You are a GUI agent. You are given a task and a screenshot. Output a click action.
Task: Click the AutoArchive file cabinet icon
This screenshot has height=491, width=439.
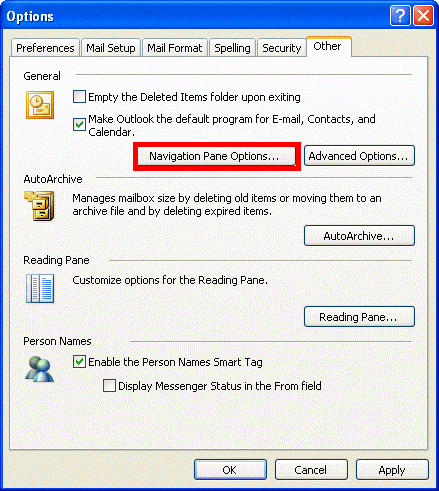click(x=39, y=205)
